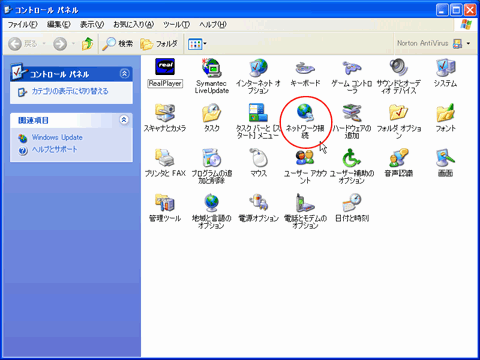Go up one folder level
Viewport: 480px width, 360px height.
[x=87, y=44]
